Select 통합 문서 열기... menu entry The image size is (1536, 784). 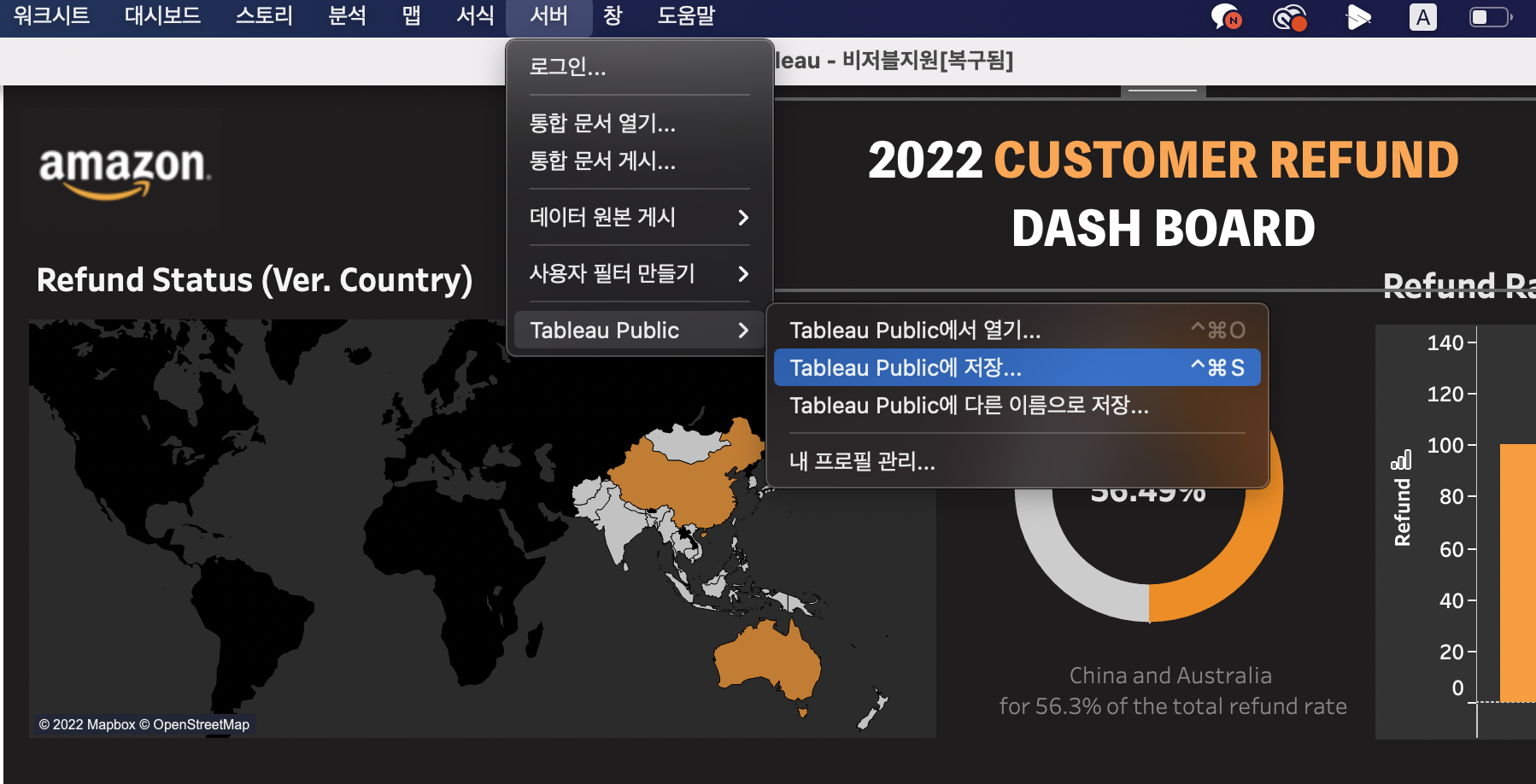pos(639,123)
